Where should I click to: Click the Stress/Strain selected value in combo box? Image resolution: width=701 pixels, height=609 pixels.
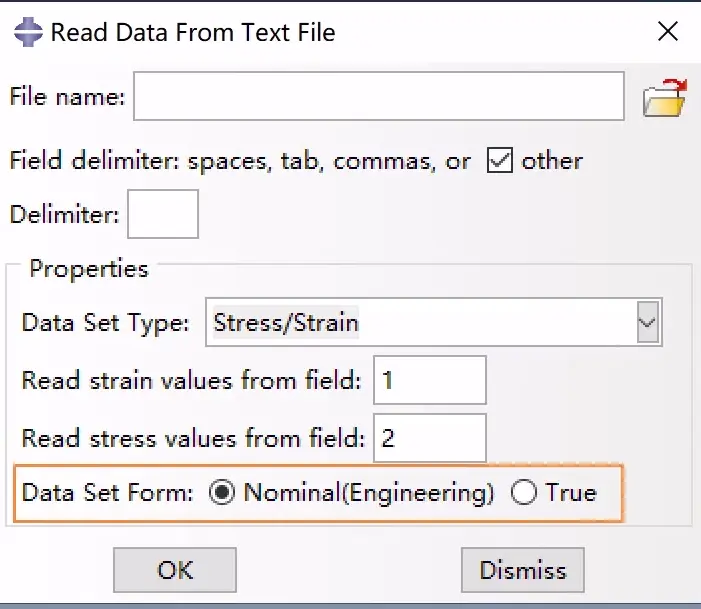pyautogui.click(x=286, y=322)
